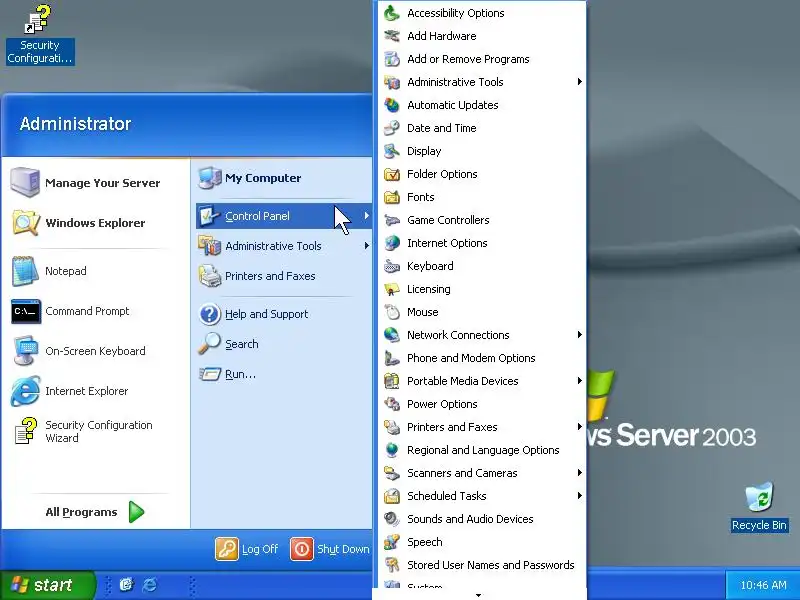The image size is (800, 600).
Task: Click scroll-down arrow at bottom of Control Panel list
Action: pyautogui.click(x=479, y=595)
